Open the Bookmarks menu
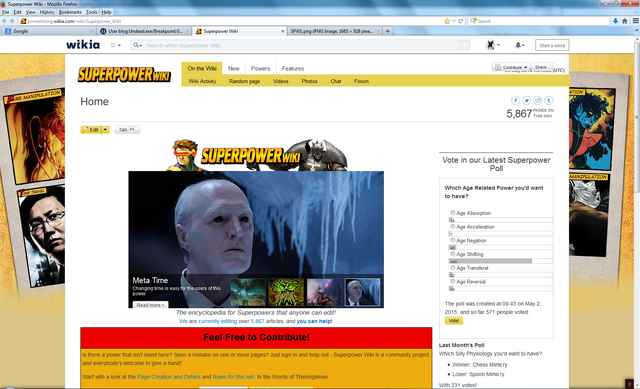 point(70,12)
